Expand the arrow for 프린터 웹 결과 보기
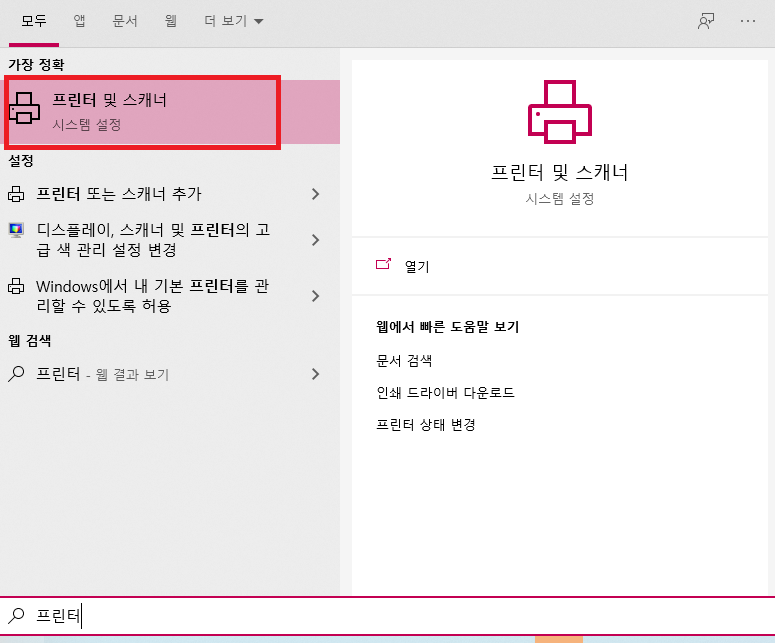 tap(315, 374)
